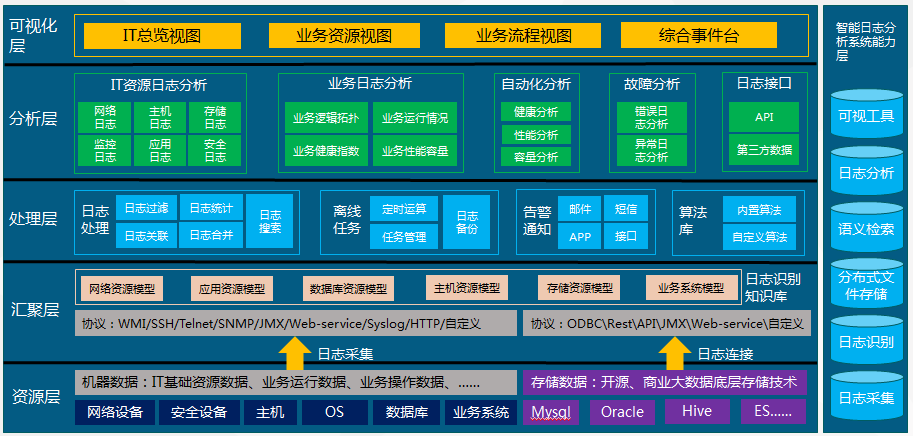Viewport: 913px width, 436px height.
Task: Select the 容量分析 block
Action: click(x=536, y=157)
